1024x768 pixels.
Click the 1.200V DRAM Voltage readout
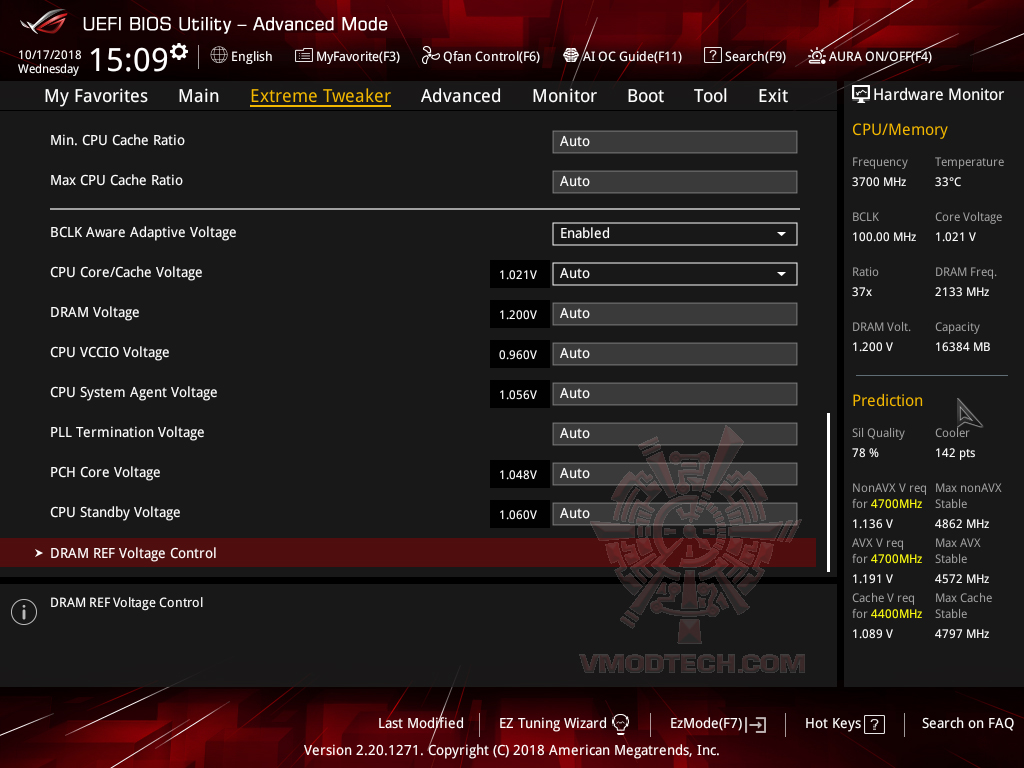[519, 314]
